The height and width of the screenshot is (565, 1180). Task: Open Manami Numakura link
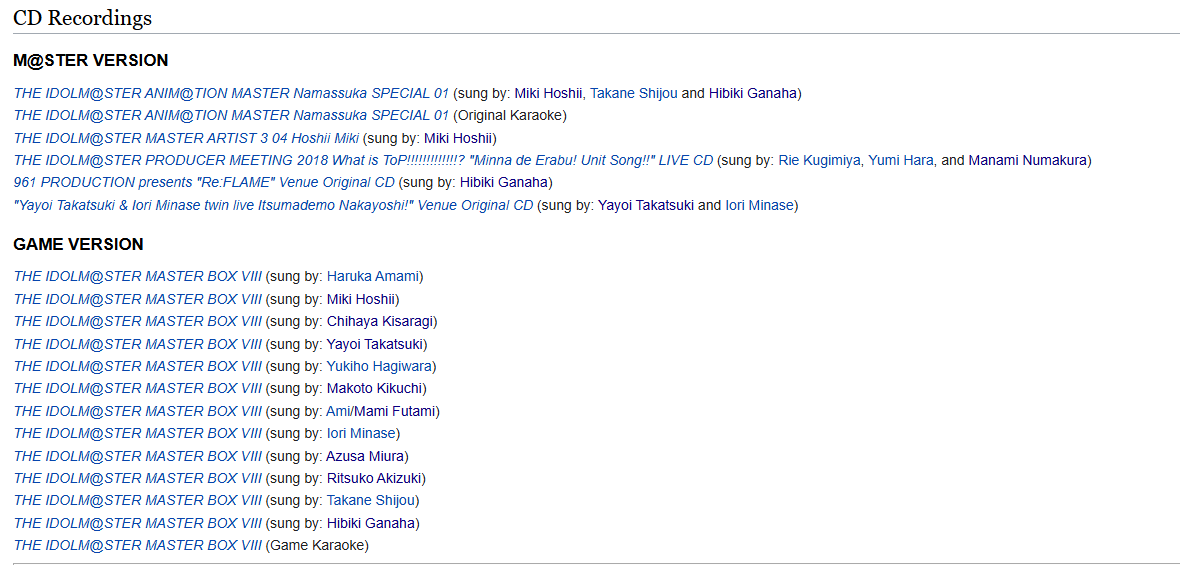1028,160
